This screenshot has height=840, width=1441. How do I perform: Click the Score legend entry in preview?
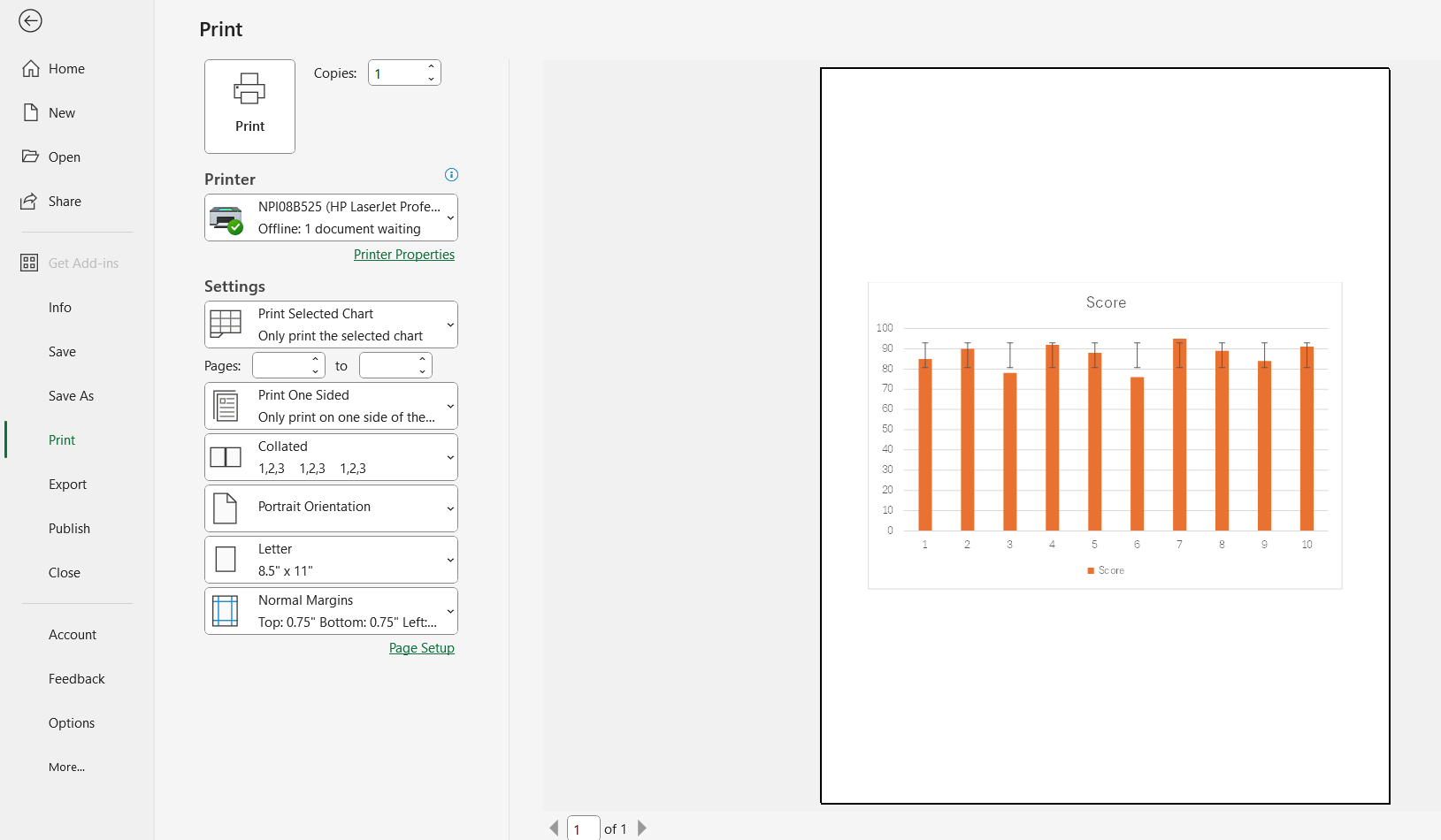(1106, 570)
